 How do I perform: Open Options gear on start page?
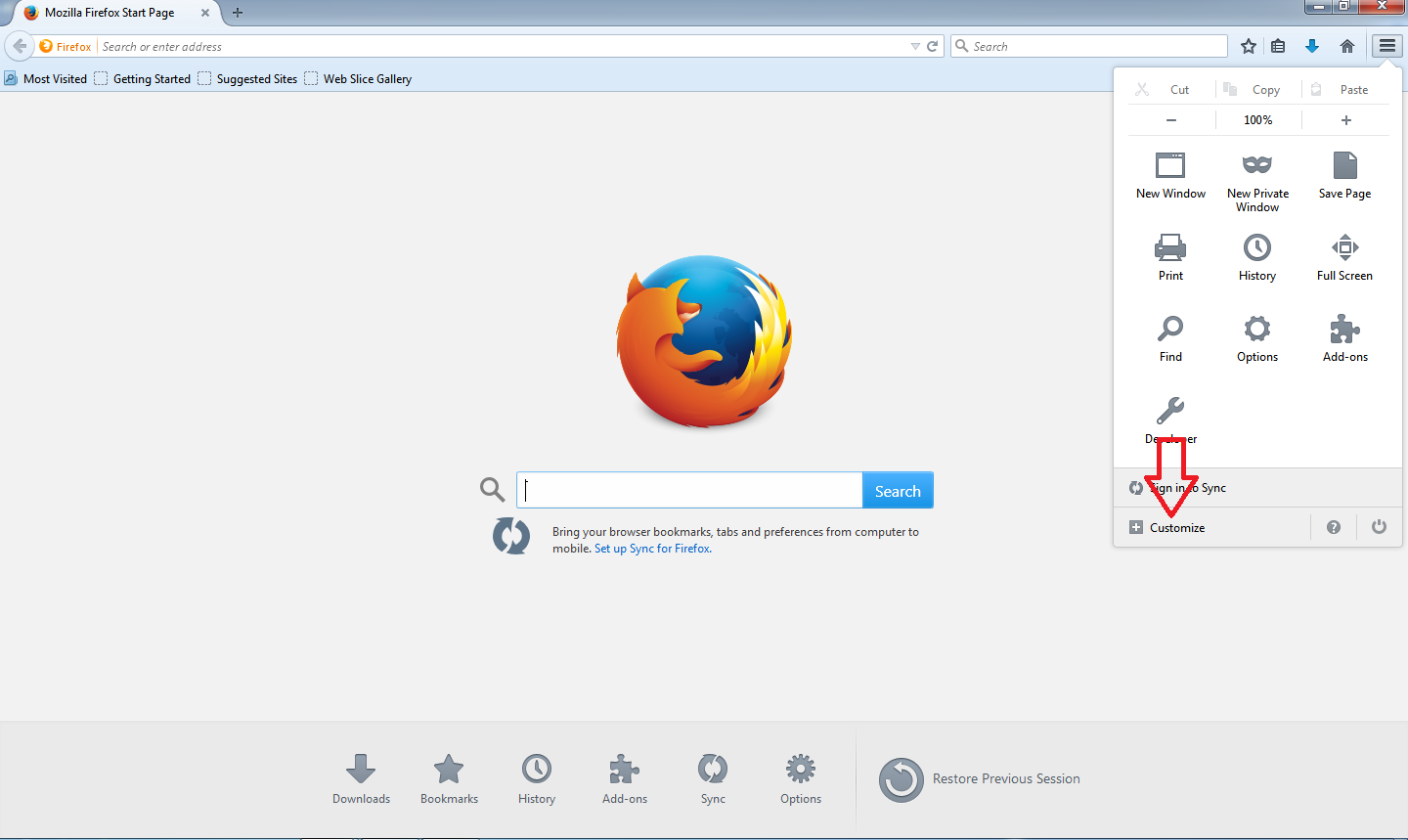coord(801,779)
